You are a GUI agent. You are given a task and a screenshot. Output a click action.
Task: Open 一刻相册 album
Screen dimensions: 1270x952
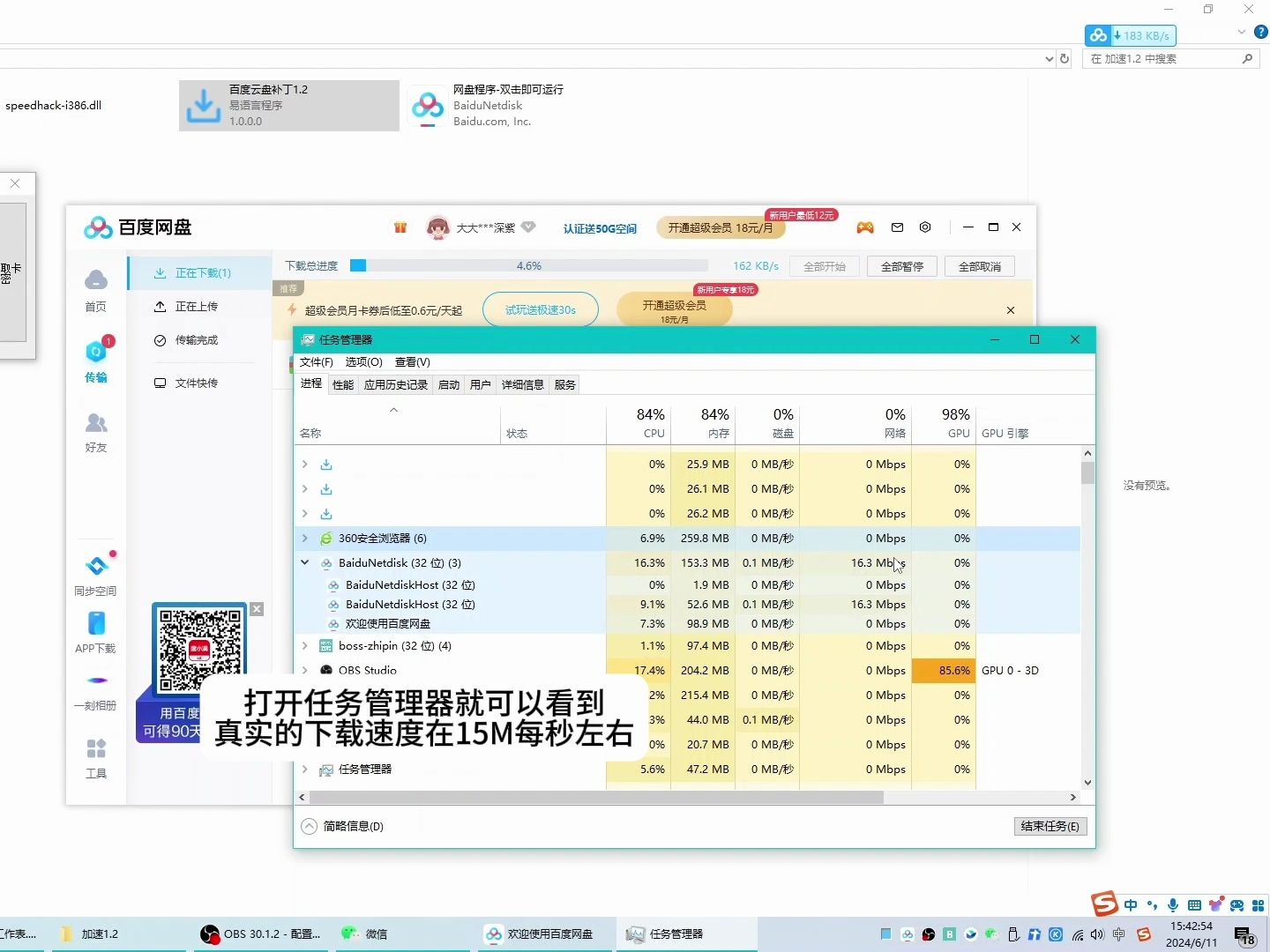pyautogui.click(x=95, y=692)
